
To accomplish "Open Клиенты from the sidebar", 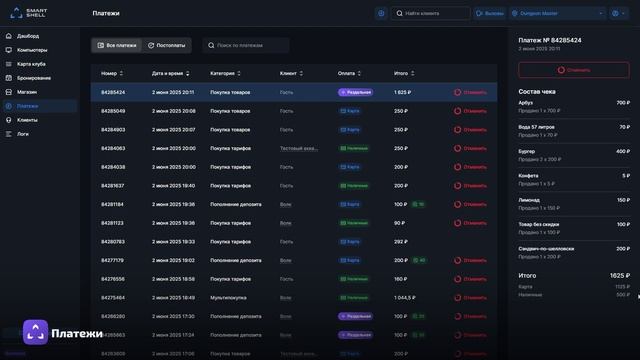I will pos(27,120).
